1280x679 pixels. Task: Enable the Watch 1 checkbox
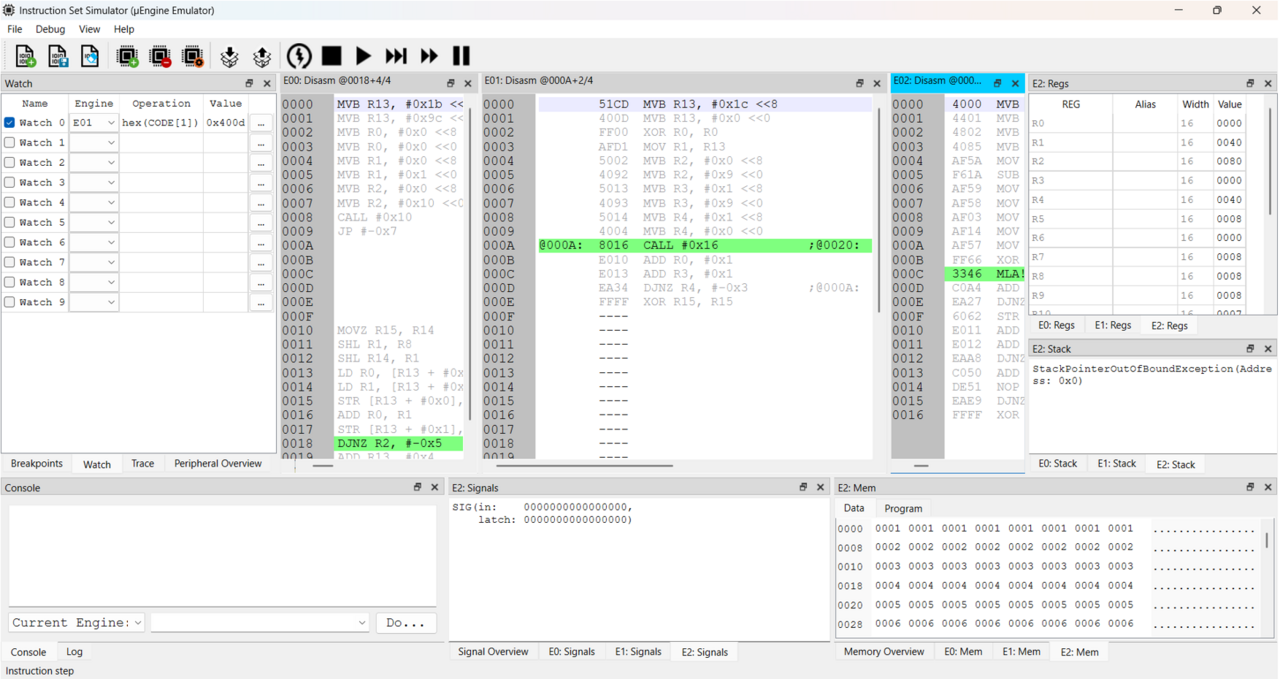(10, 143)
